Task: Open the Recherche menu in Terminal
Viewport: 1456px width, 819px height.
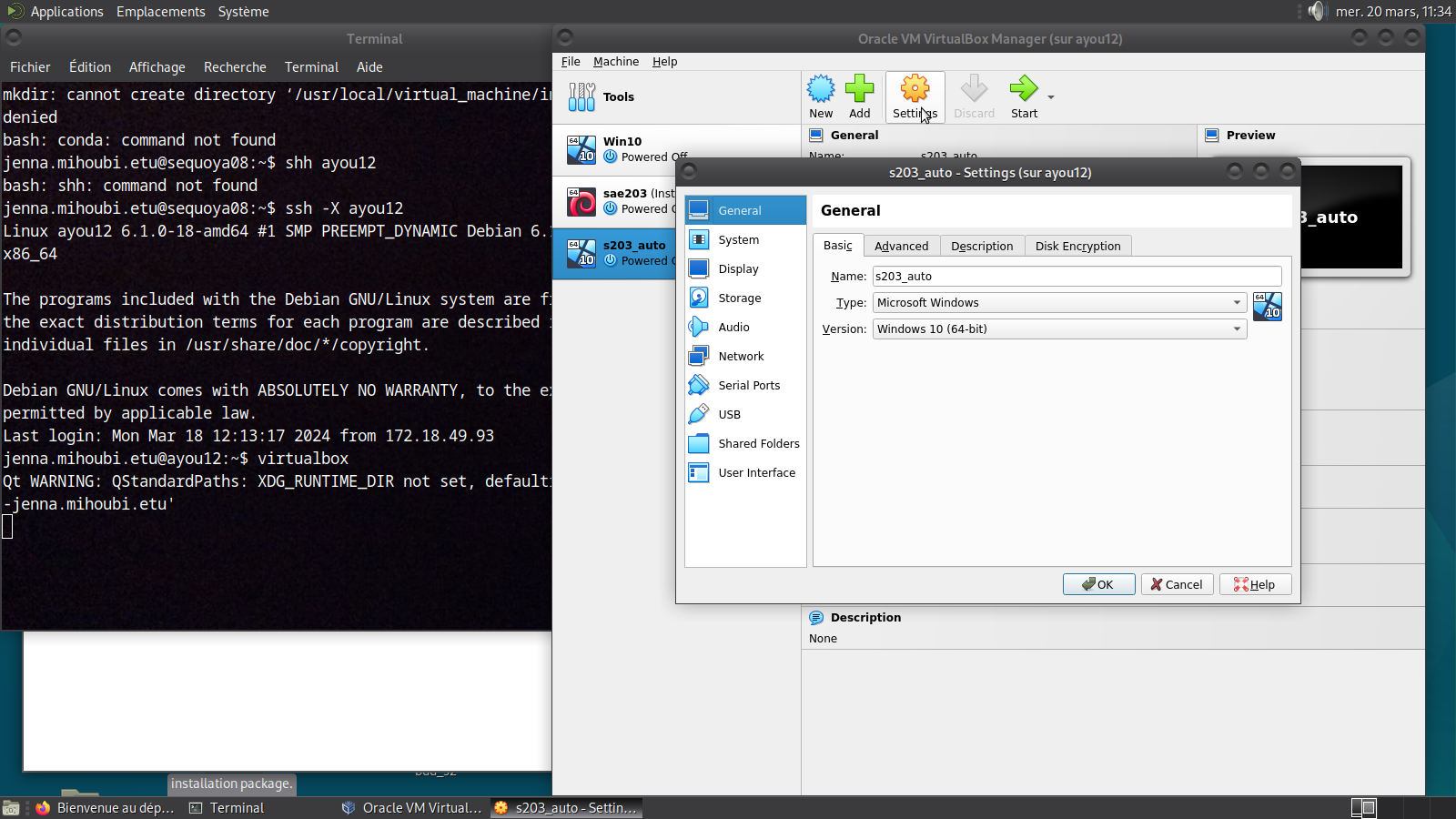Action: [x=235, y=67]
